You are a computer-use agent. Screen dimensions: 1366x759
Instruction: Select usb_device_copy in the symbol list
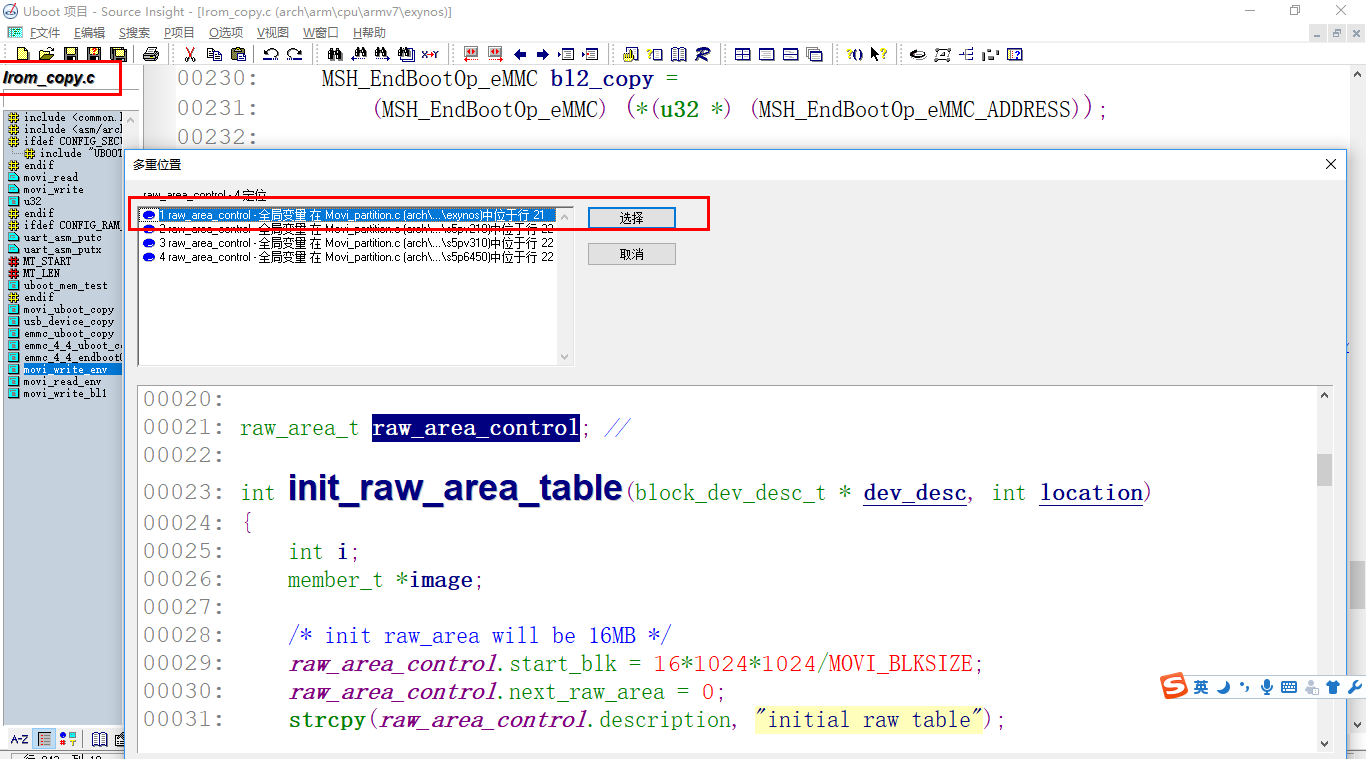(68, 321)
